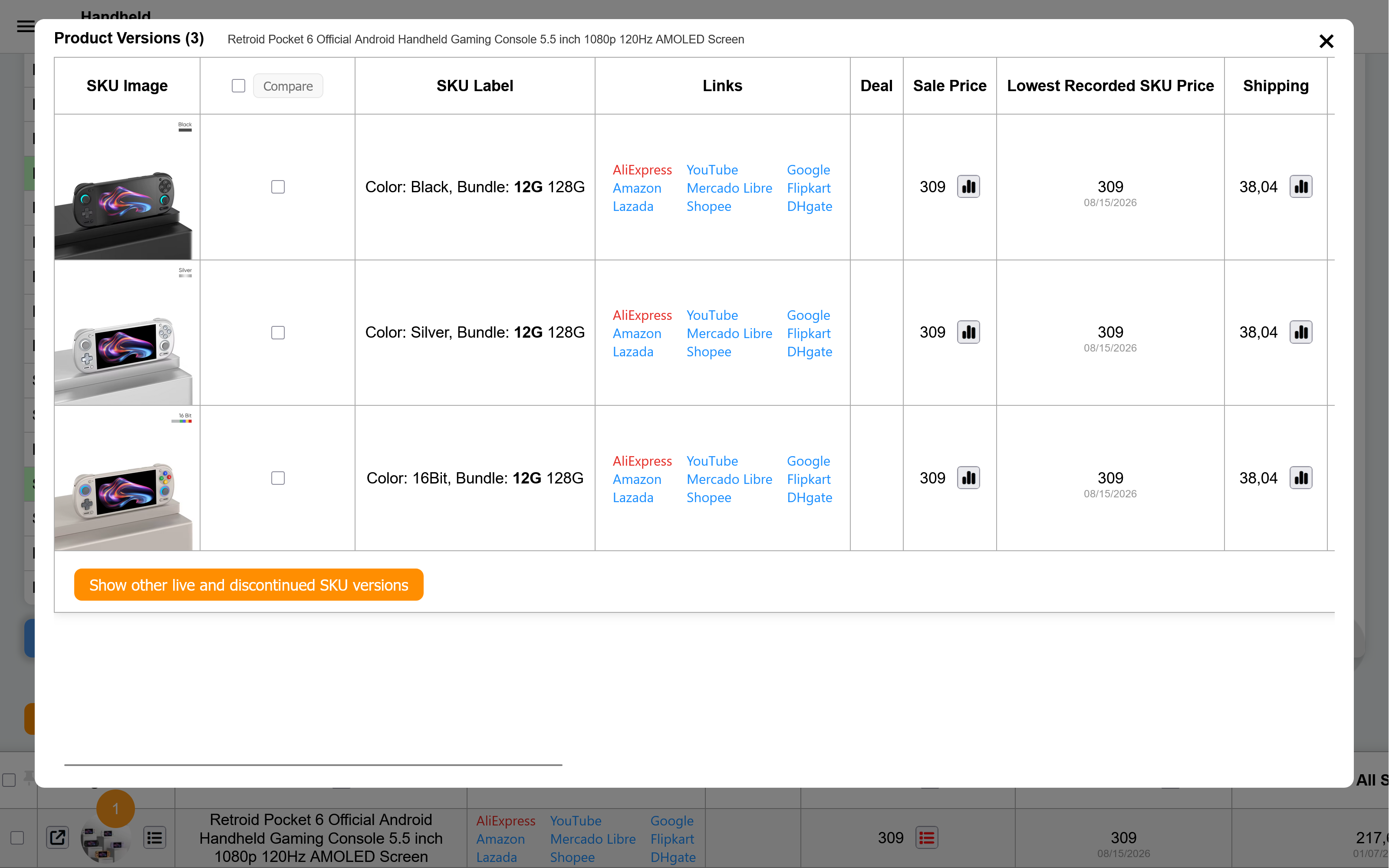Open the Google link for the Black SKU

808,170
